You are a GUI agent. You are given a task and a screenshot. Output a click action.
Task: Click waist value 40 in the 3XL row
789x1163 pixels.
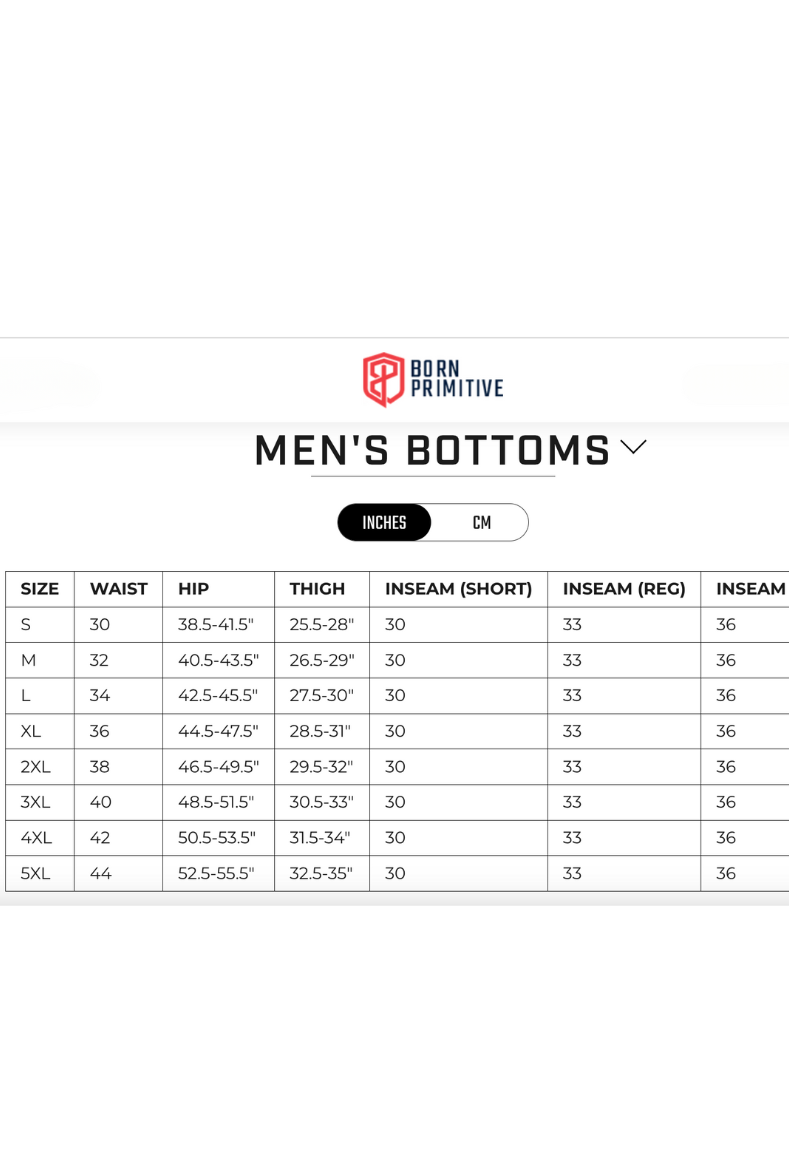click(x=101, y=803)
